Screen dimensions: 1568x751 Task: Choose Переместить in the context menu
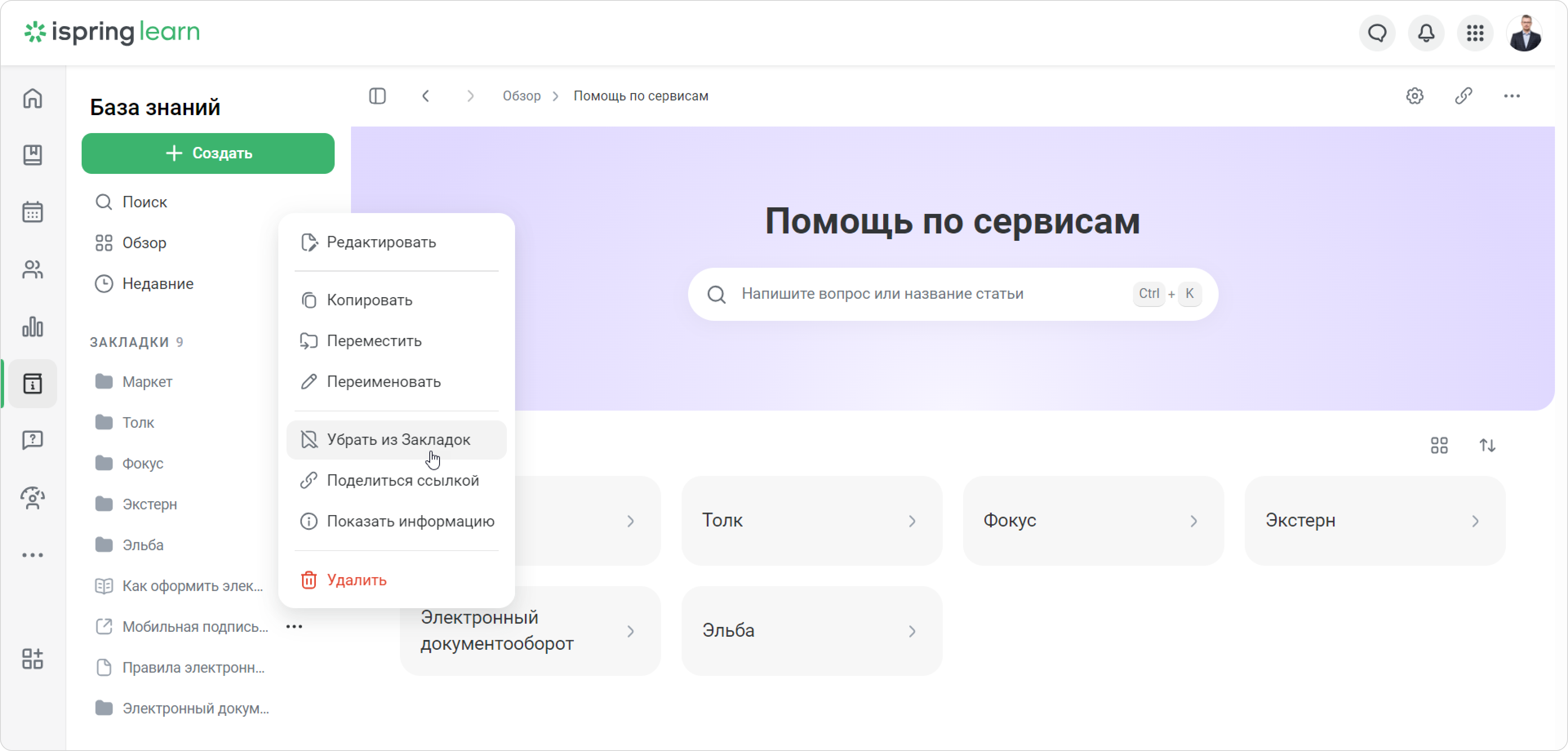click(x=396, y=341)
